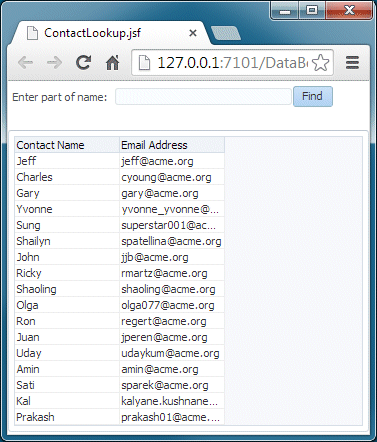The image size is (377, 442).
Task: Open the Chrome hamburger menu
Action: (352, 63)
